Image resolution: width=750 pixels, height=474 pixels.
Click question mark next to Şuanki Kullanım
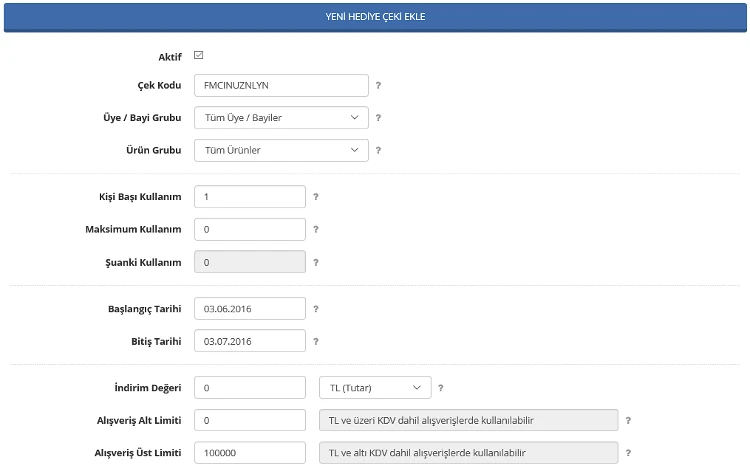(315, 262)
